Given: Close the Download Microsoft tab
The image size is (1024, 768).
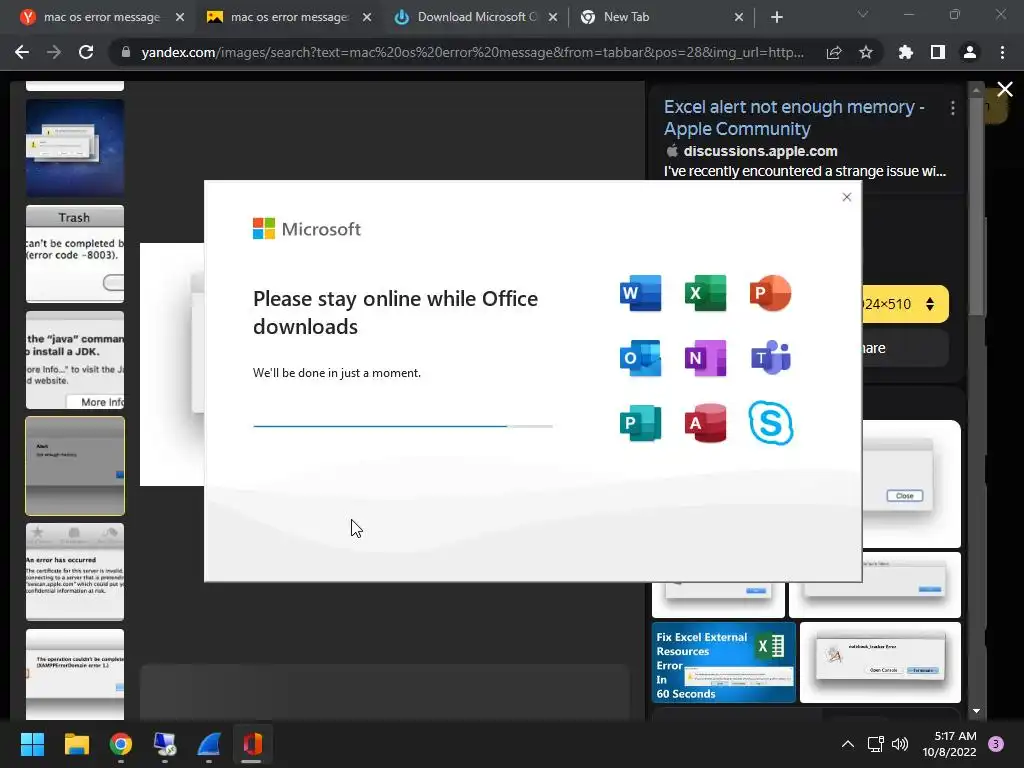Looking at the screenshot, I should click(552, 18).
